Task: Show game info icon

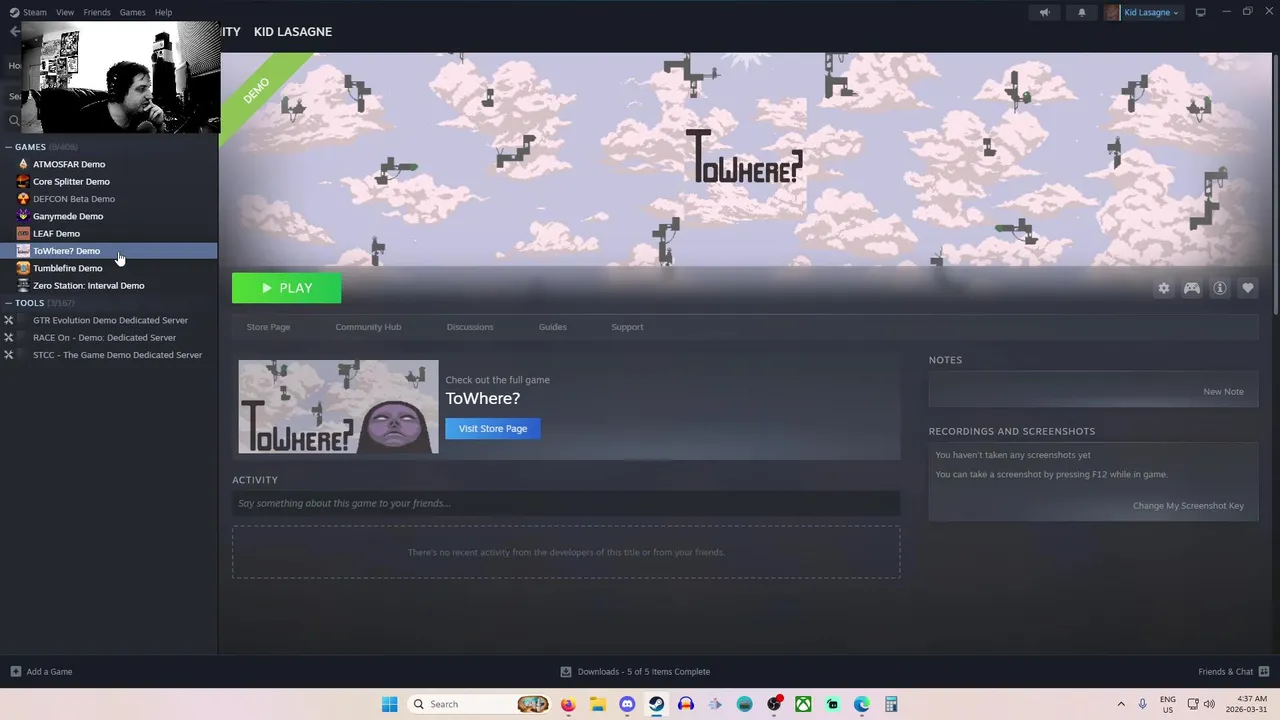Action: (x=1219, y=288)
